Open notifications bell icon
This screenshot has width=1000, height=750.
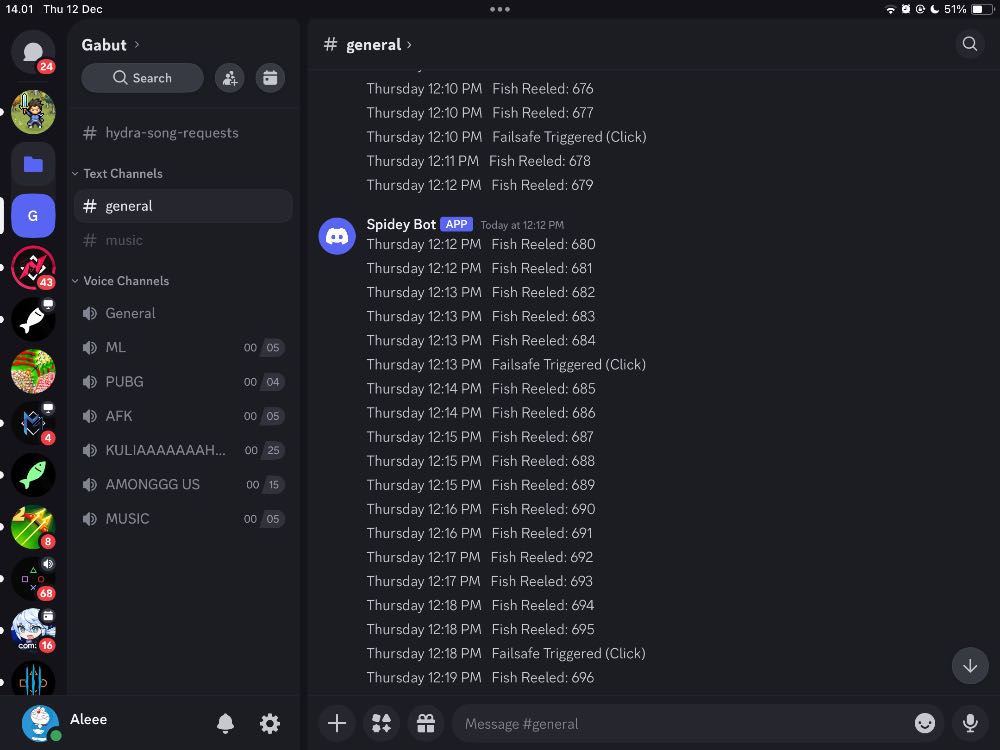(225, 723)
